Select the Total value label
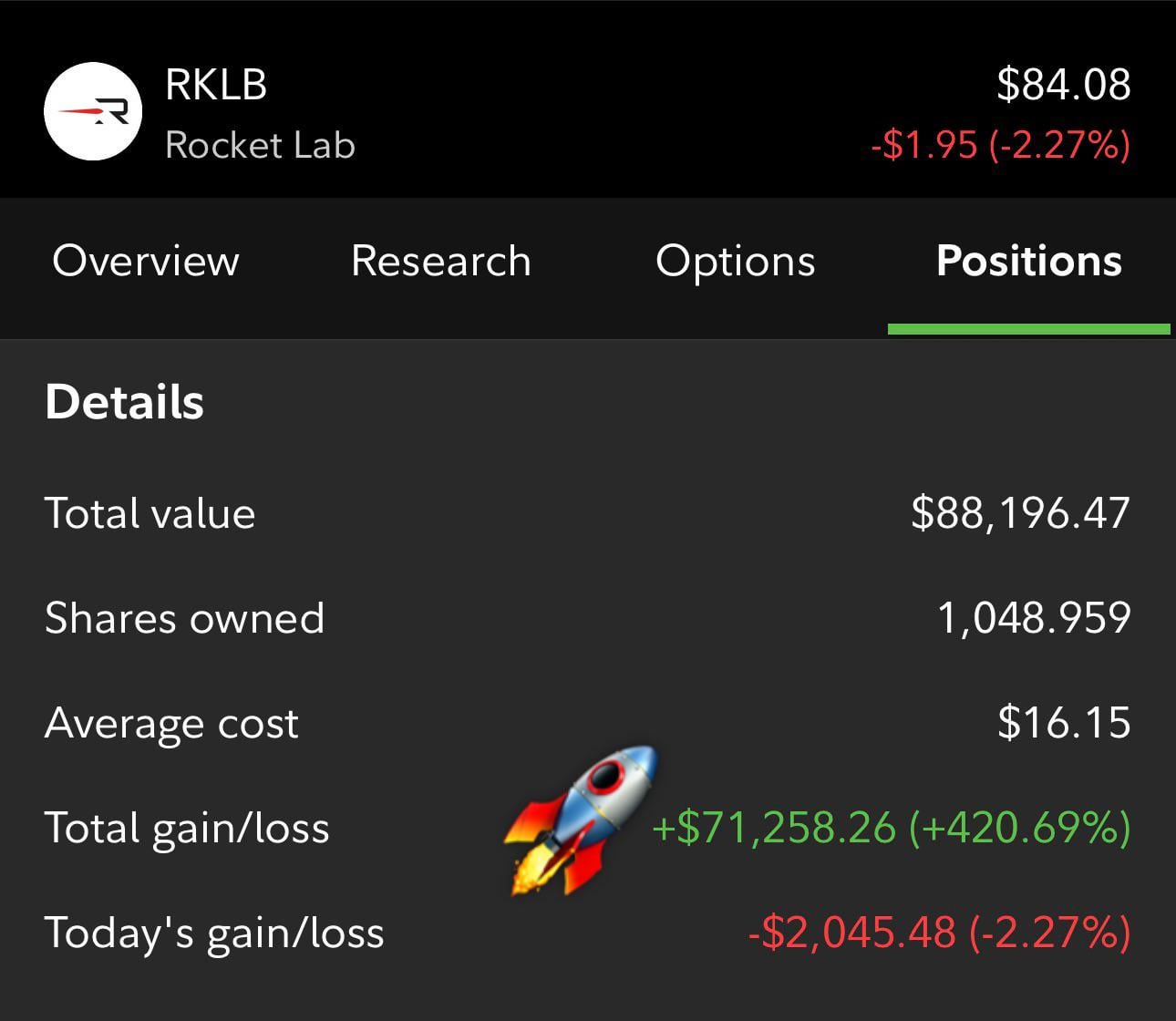This screenshot has width=1176, height=1021. click(x=150, y=513)
